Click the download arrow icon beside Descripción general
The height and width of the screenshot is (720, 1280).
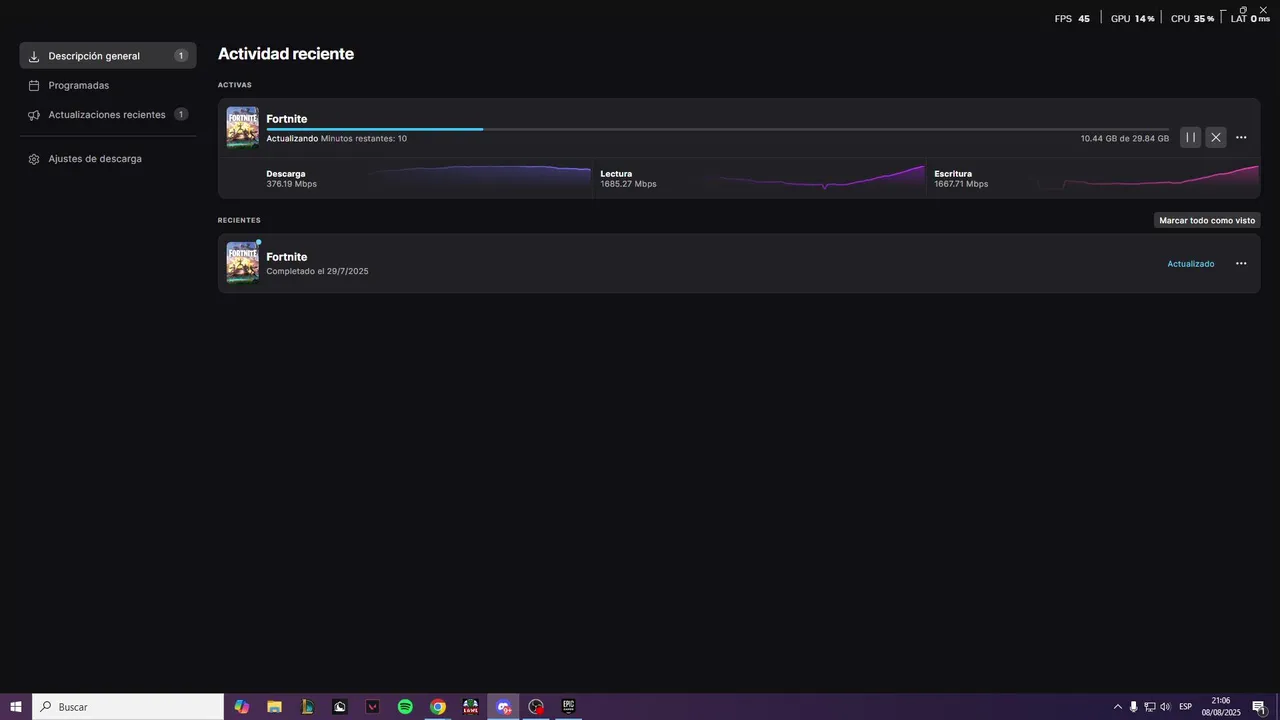click(x=34, y=56)
